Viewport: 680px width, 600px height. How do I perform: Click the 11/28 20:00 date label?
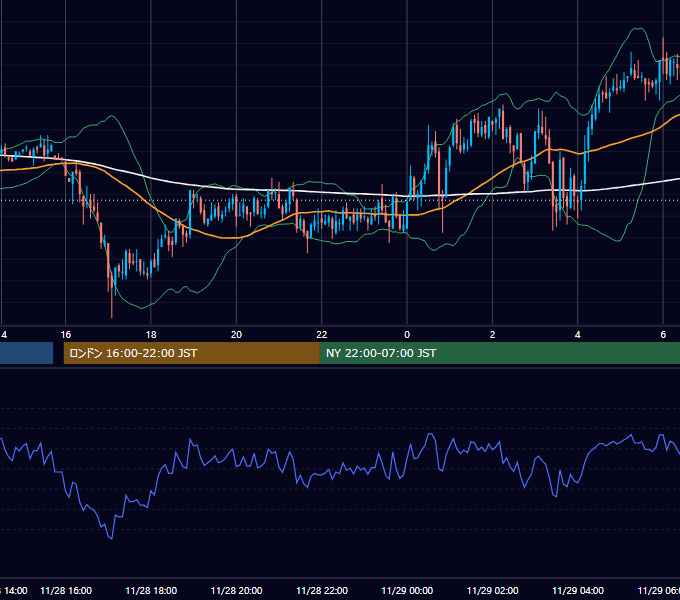coord(236,591)
